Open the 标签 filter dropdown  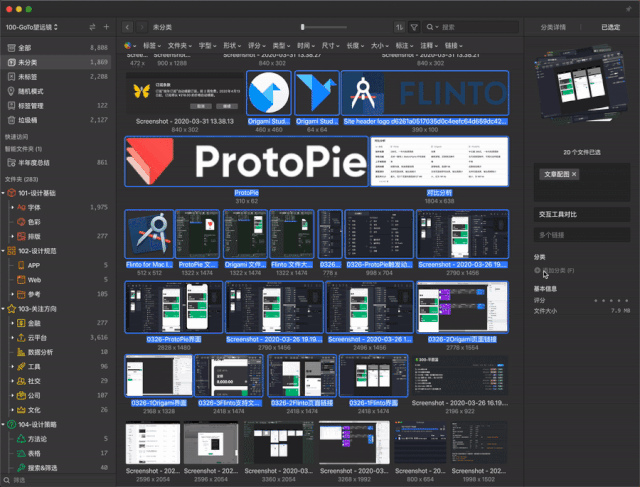(x=152, y=46)
